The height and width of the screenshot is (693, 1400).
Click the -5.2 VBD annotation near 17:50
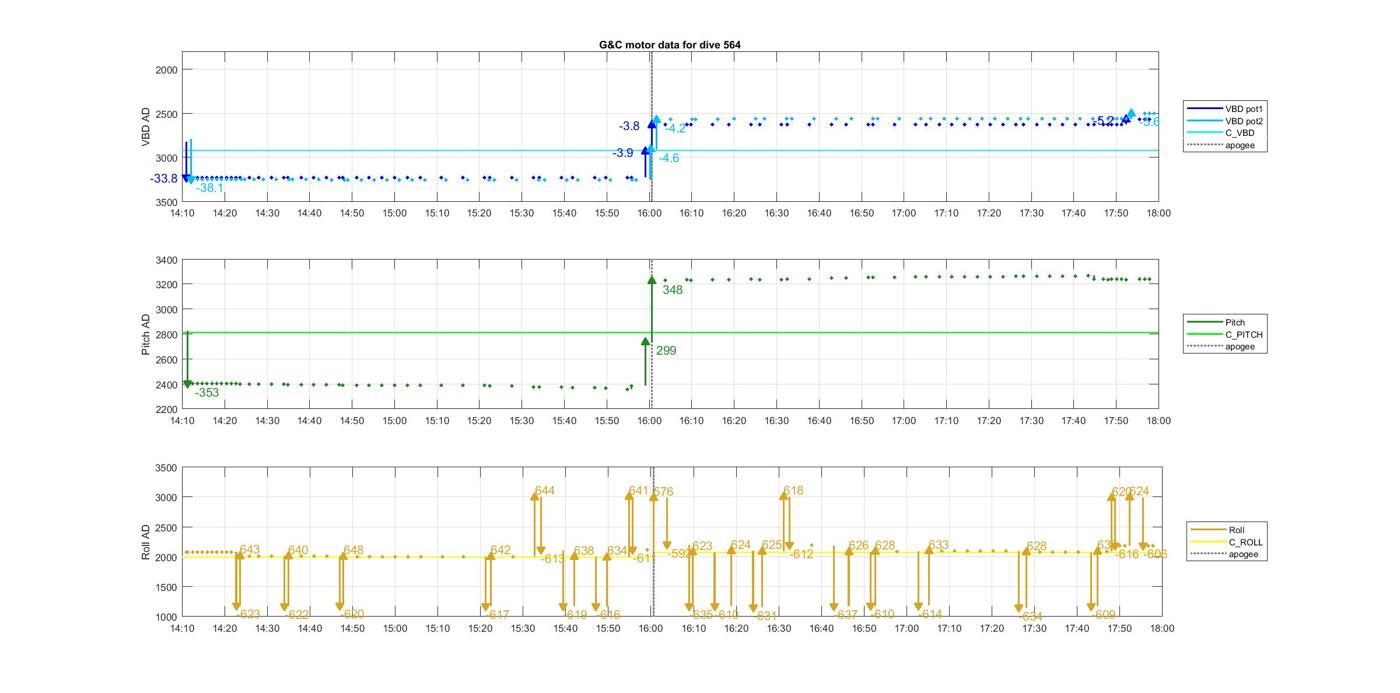pyautogui.click(x=1103, y=121)
